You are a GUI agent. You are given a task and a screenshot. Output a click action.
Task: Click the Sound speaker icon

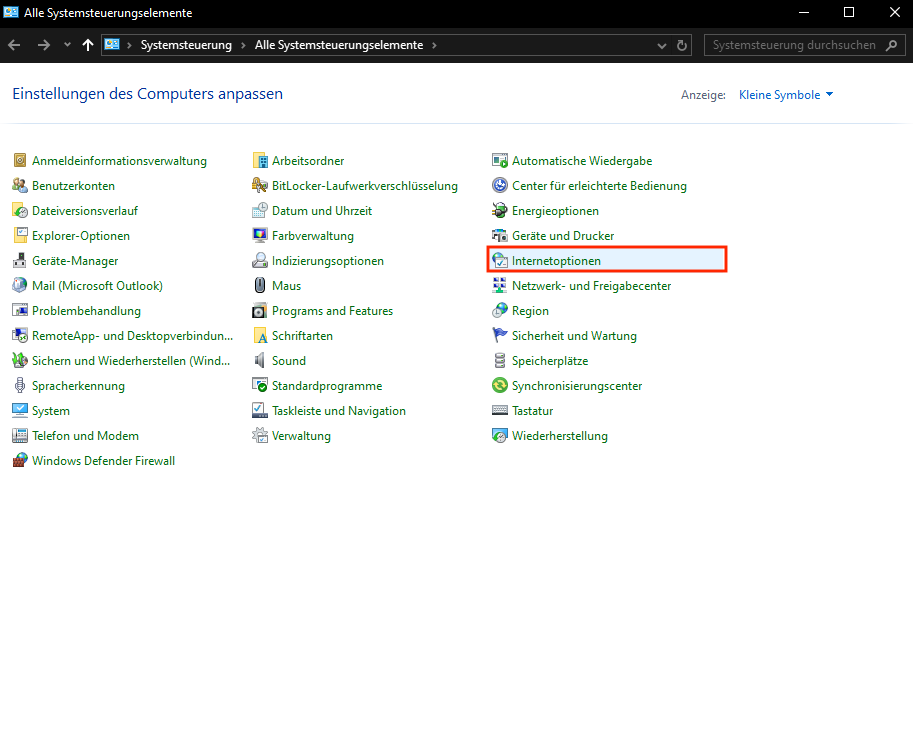[x=260, y=361]
